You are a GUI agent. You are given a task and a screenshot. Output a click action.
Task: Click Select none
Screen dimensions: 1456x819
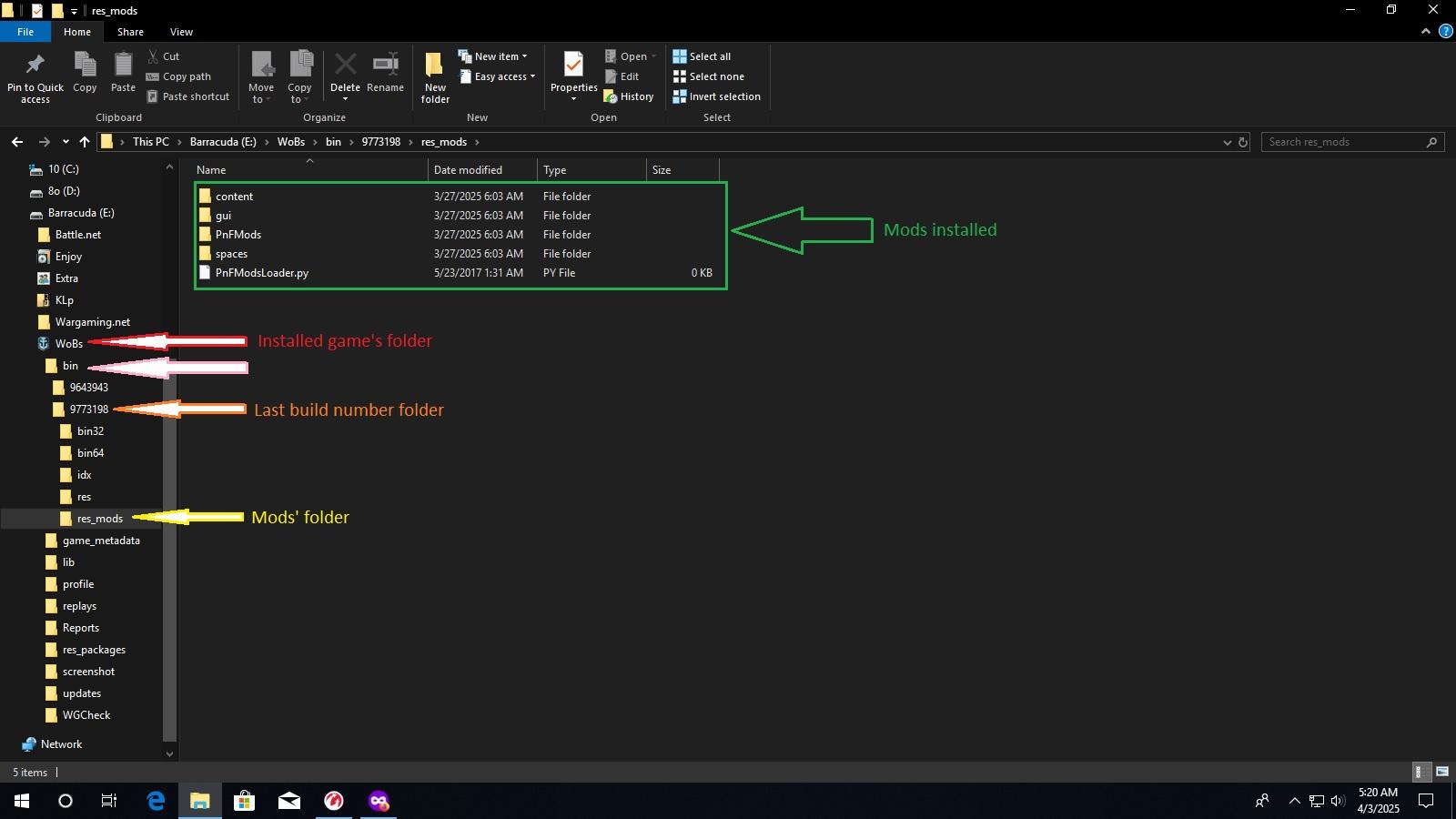pos(708,76)
